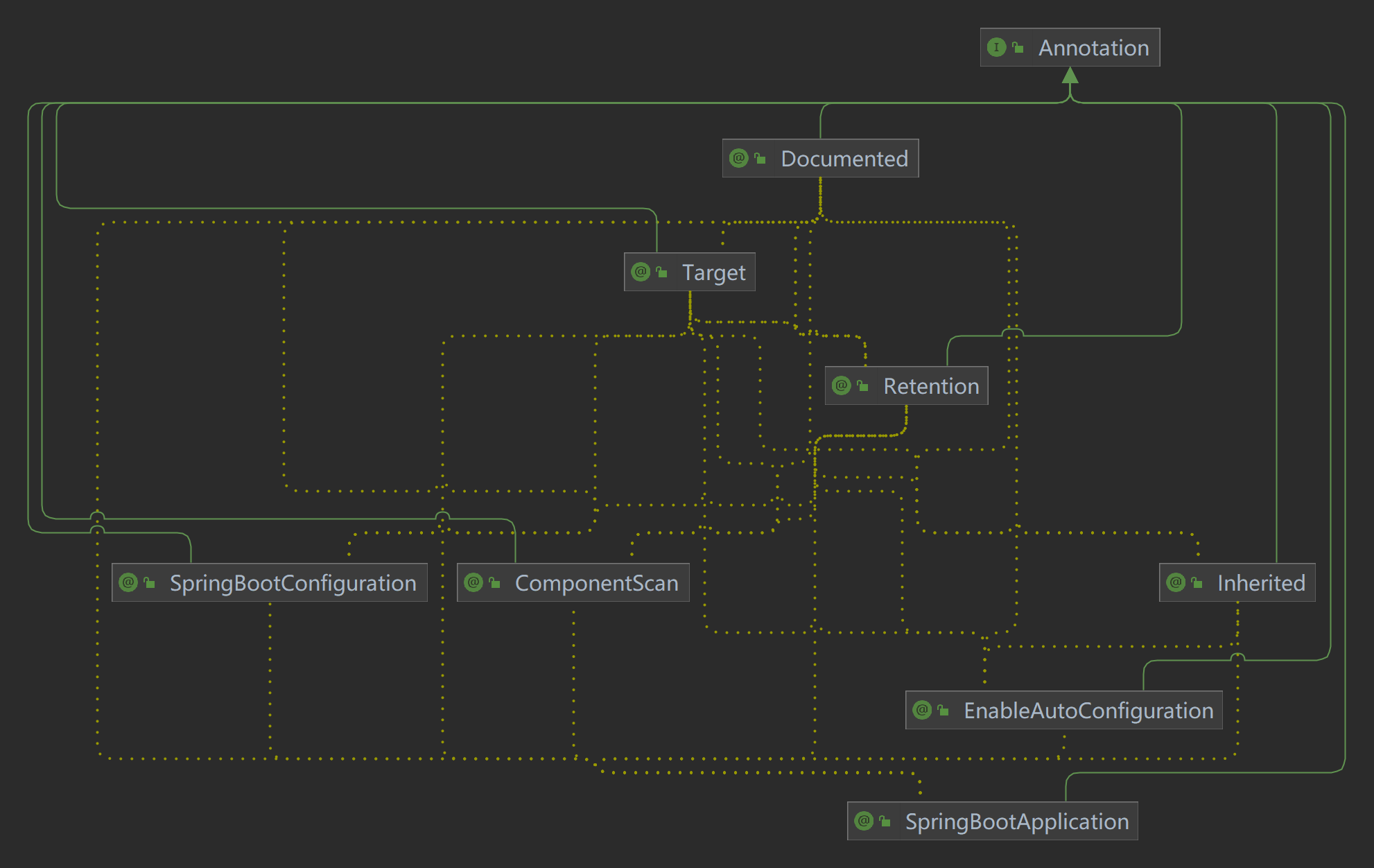Image resolution: width=1374 pixels, height=868 pixels.
Task: Click the @ icon on Inherited node
Action: click(1176, 582)
